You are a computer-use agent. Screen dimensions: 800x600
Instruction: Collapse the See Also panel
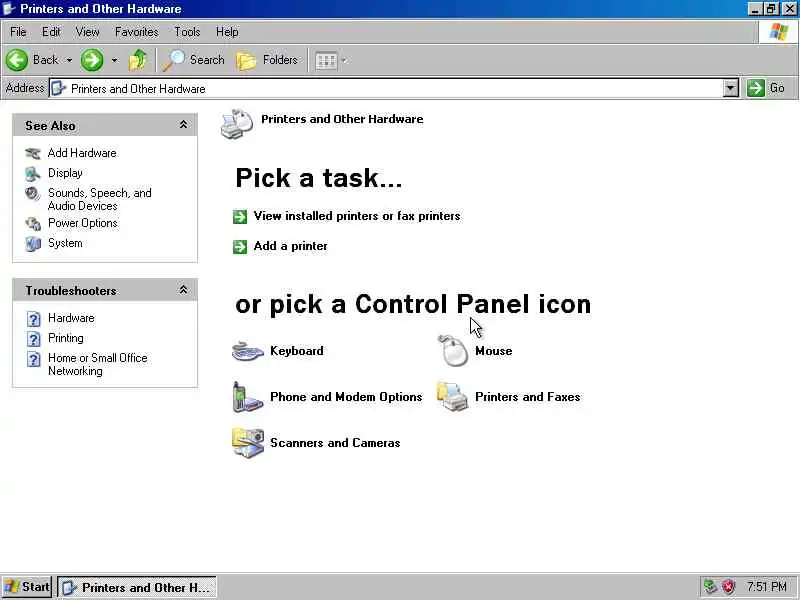point(183,125)
